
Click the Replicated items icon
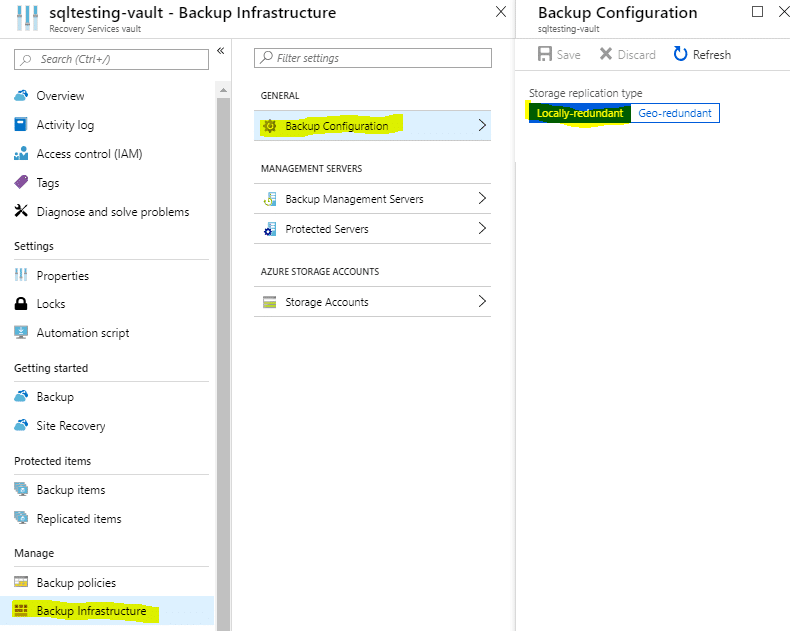tap(21, 518)
